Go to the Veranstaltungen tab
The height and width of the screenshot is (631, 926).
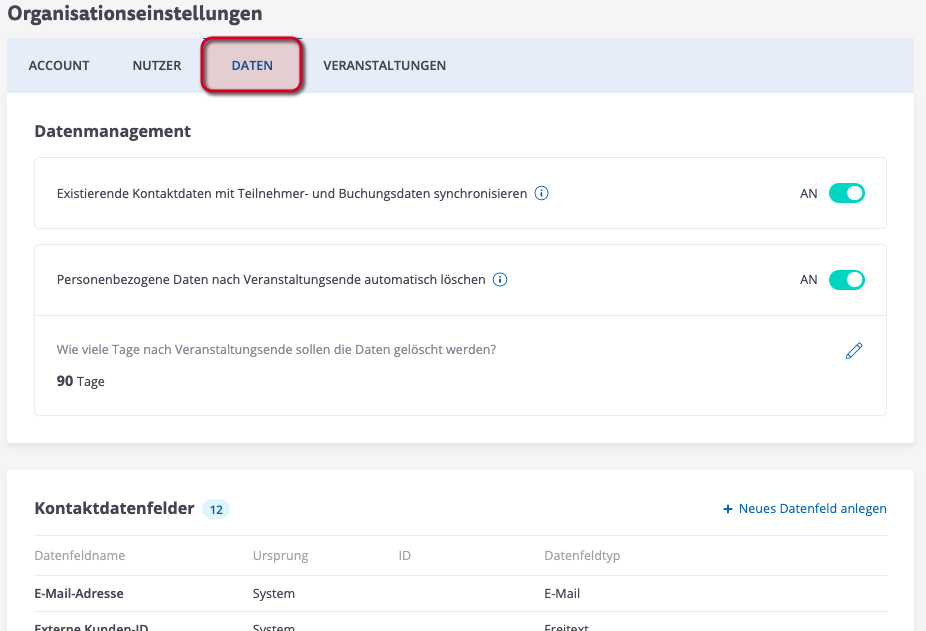[384, 66]
